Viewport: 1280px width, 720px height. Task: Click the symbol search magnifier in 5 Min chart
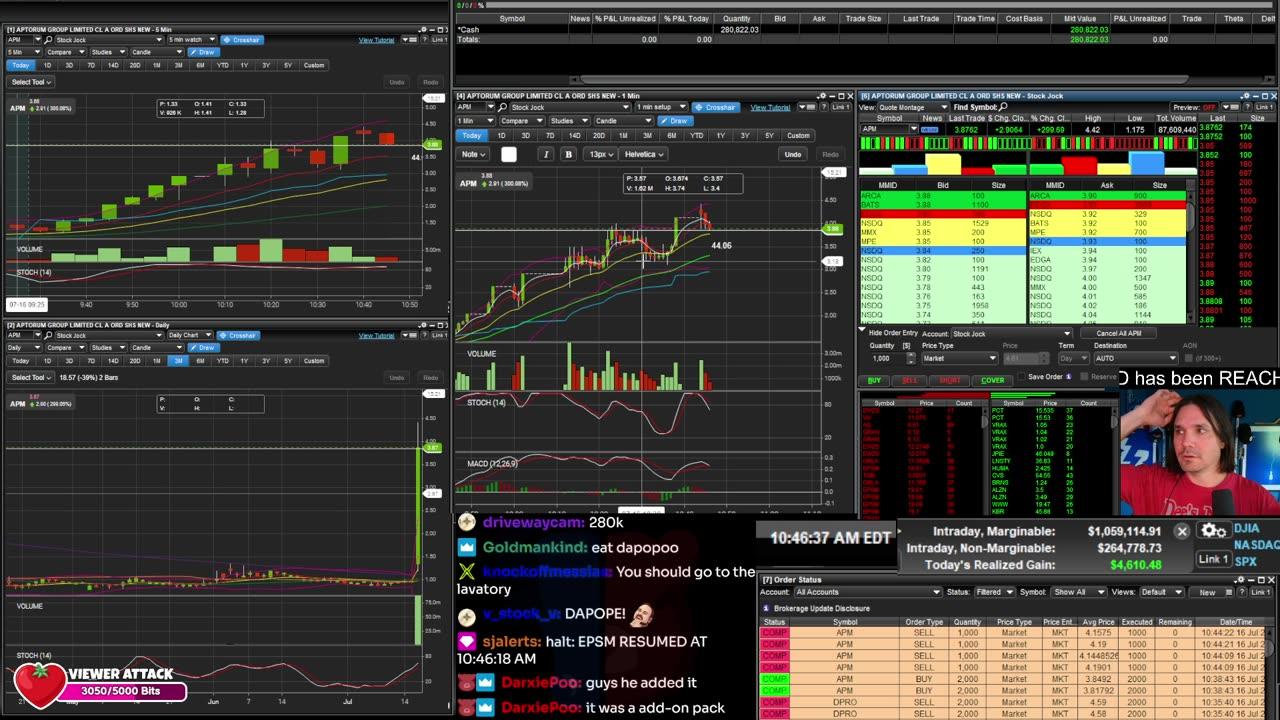tap(48, 40)
